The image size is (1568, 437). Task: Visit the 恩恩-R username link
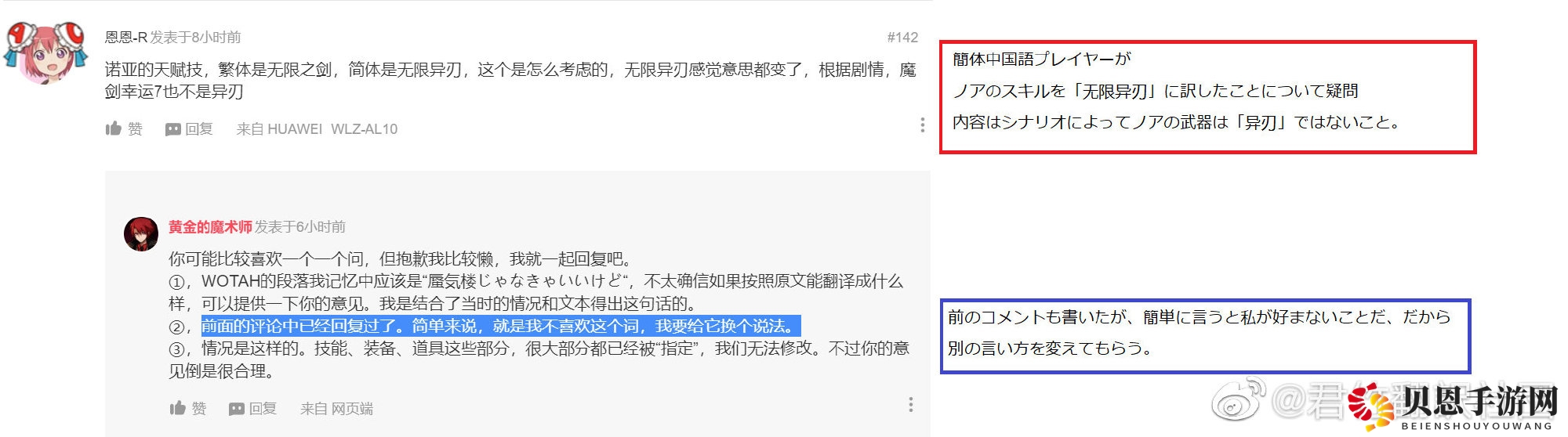(126, 37)
